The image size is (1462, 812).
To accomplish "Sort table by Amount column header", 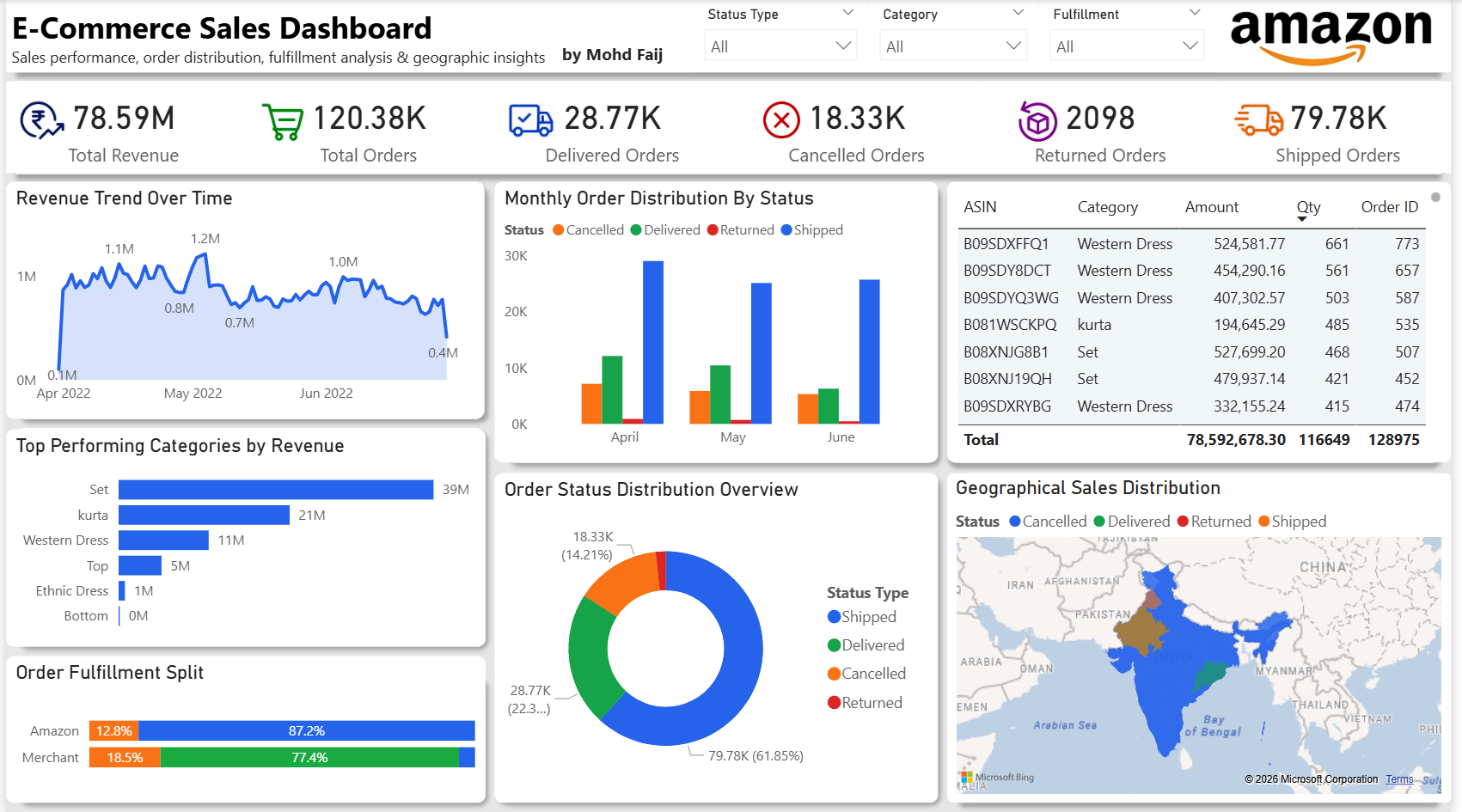I will point(1211,207).
